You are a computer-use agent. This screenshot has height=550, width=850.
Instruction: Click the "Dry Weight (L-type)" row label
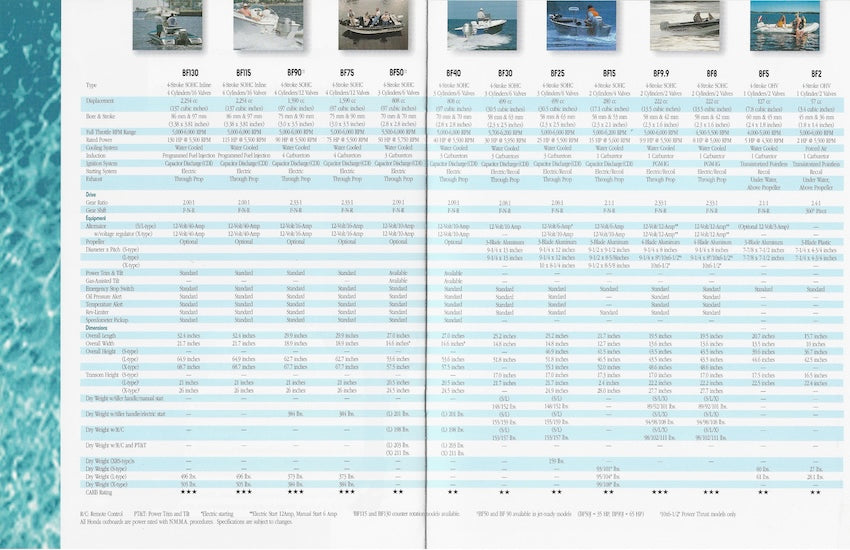[x=106, y=477]
